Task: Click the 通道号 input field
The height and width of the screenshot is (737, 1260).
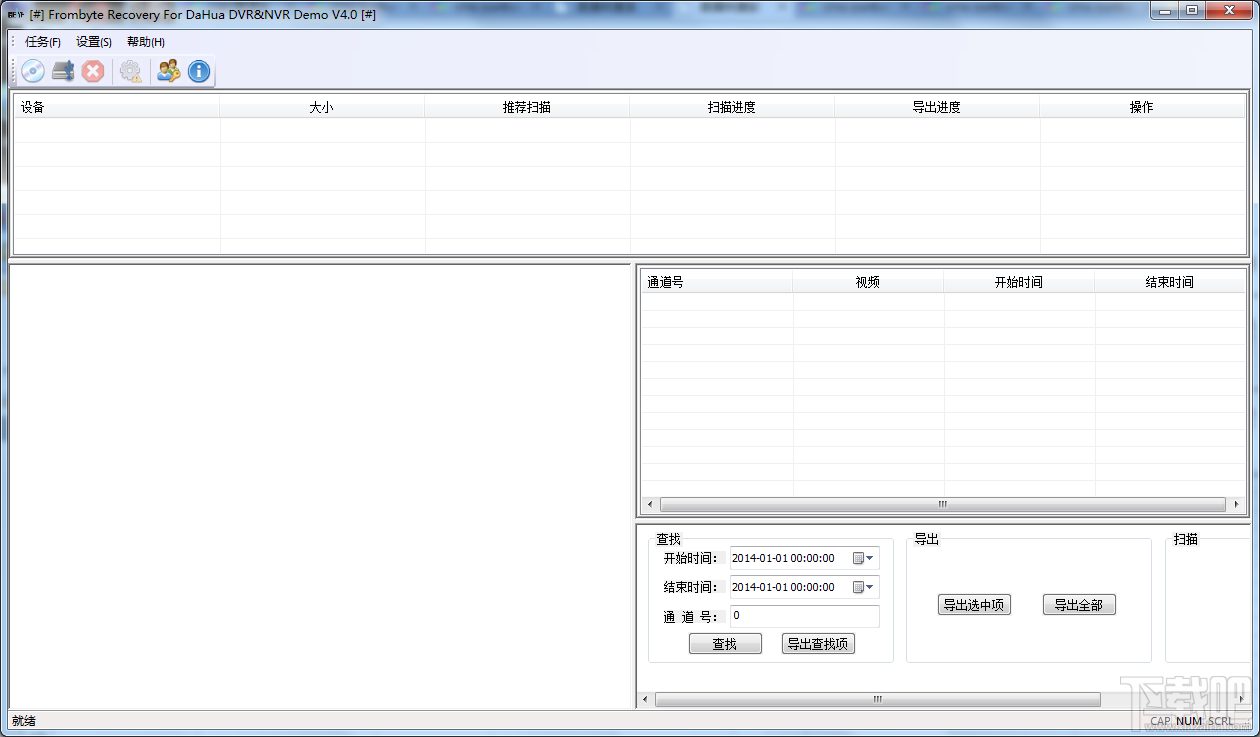Action: pos(805,616)
